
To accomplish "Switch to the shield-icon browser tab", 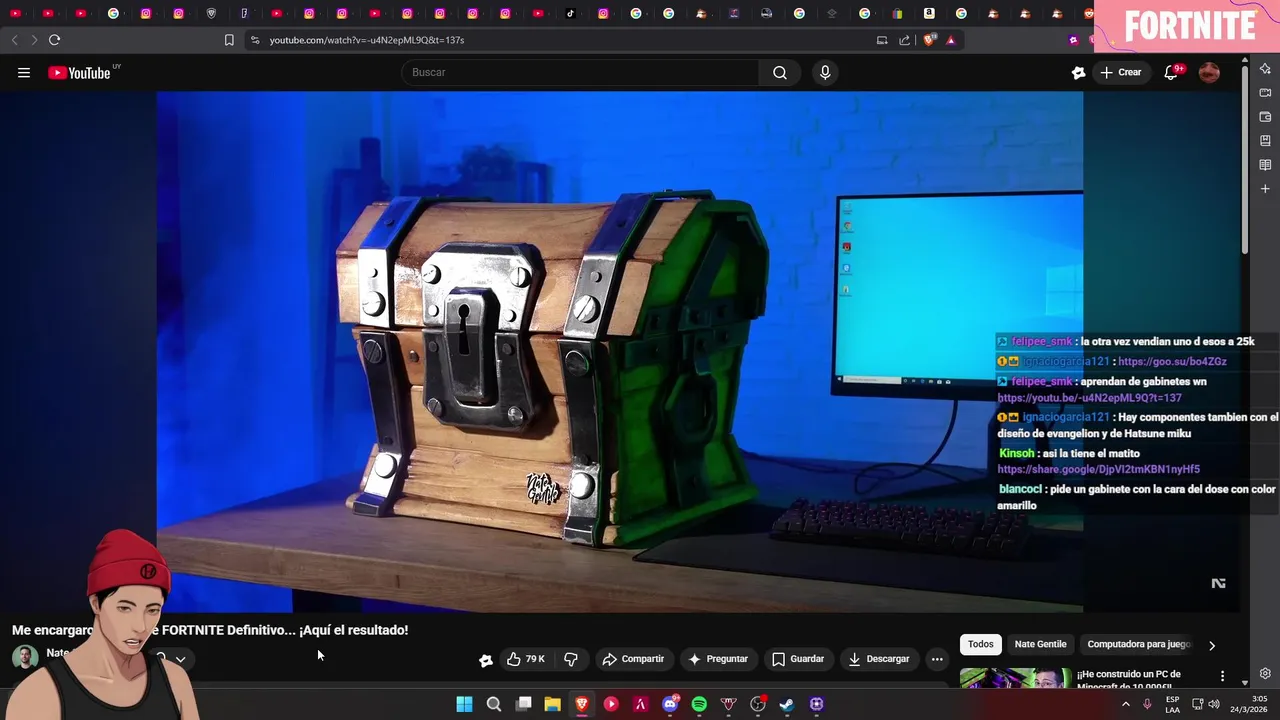I will [x=211, y=13].
